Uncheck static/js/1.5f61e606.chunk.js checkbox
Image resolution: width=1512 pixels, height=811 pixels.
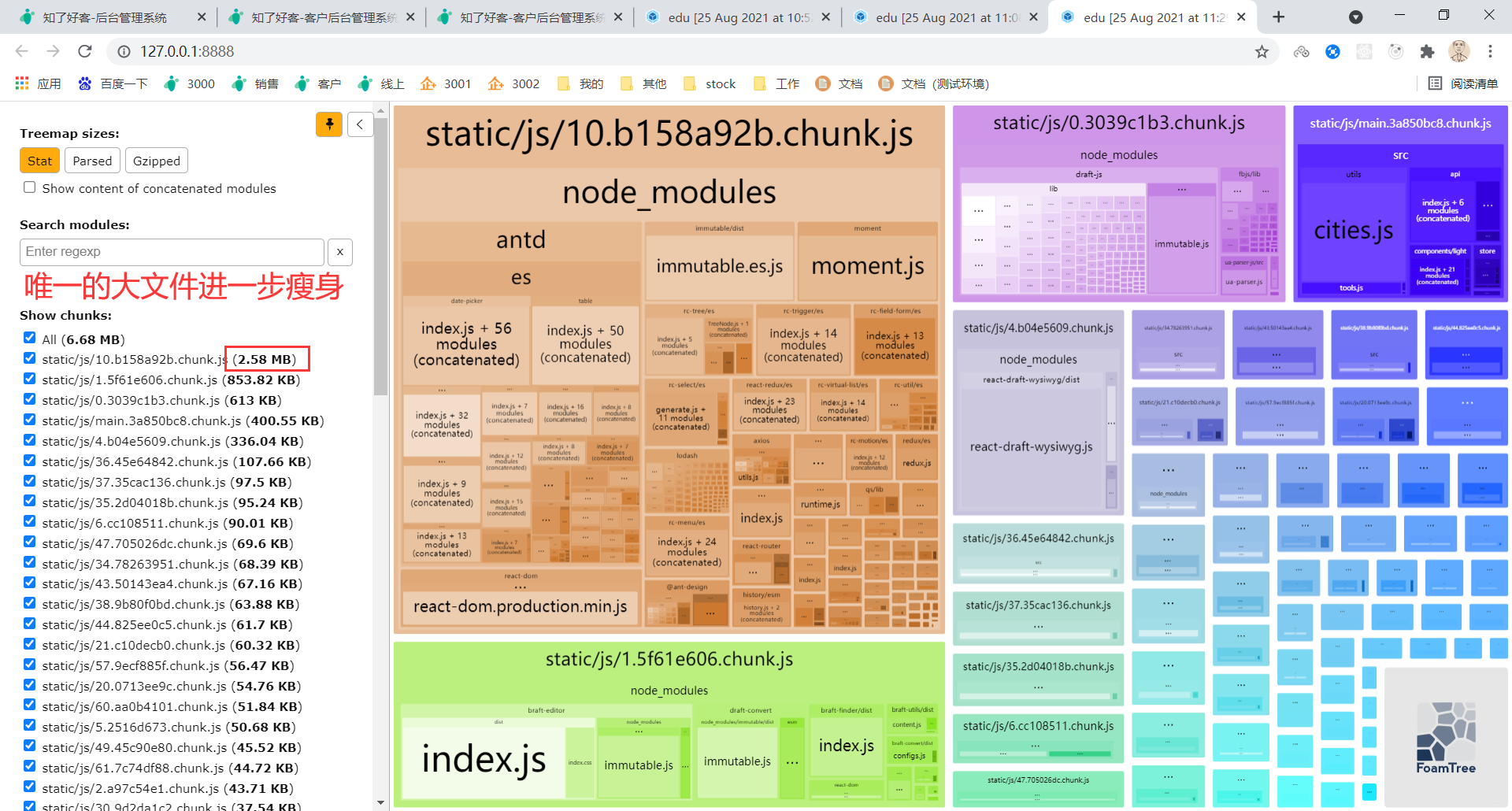[x=30, y=379]
